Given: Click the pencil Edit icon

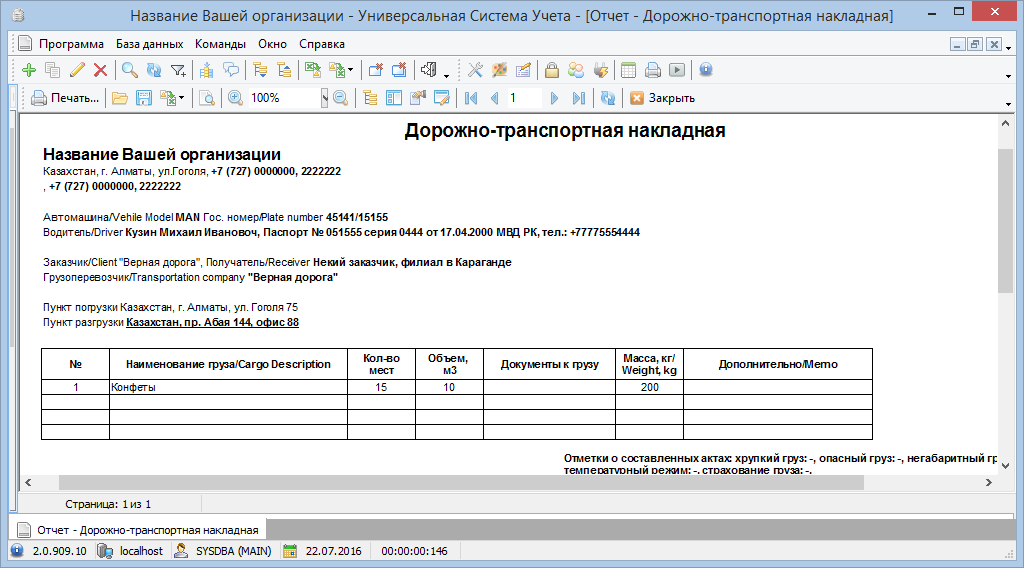Looking at the screenshot, I should (77, 70).
